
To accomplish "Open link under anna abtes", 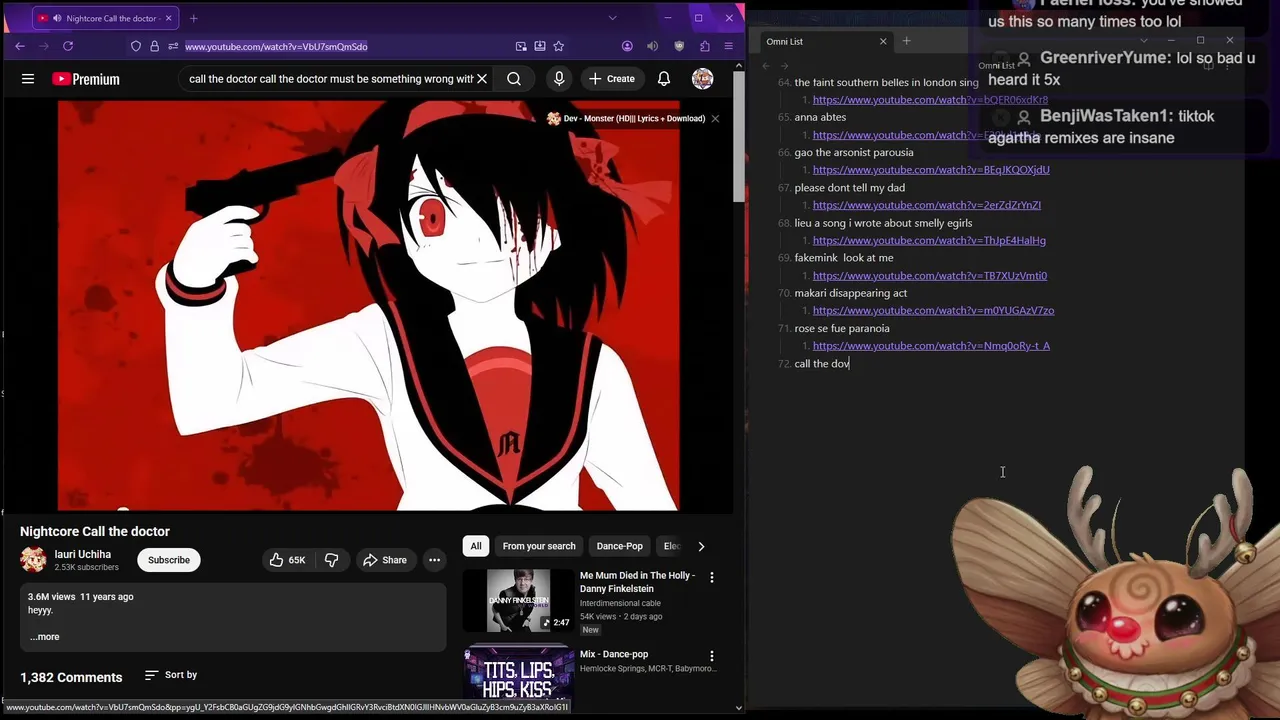I will pyautogui.click(x=926, y=135).
